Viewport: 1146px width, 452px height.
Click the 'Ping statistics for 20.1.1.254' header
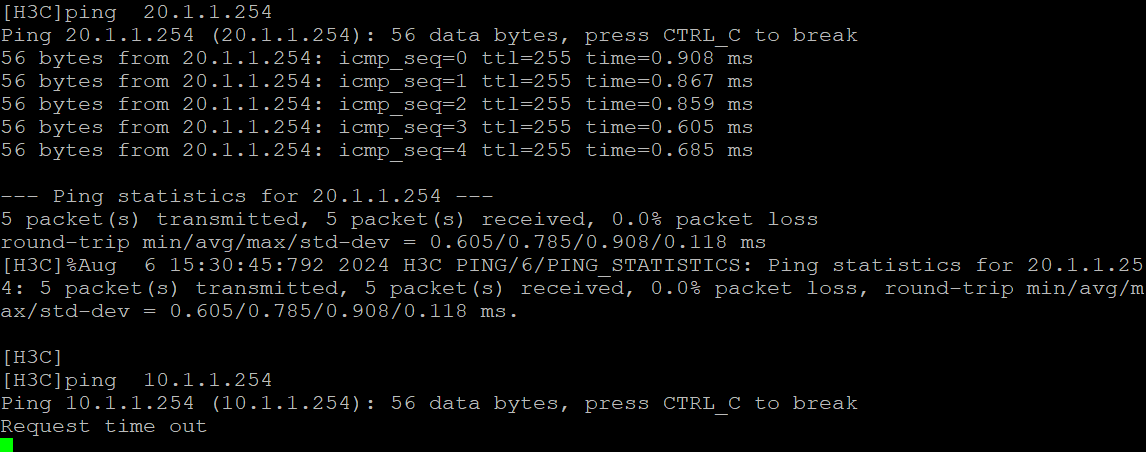[247, 196]
